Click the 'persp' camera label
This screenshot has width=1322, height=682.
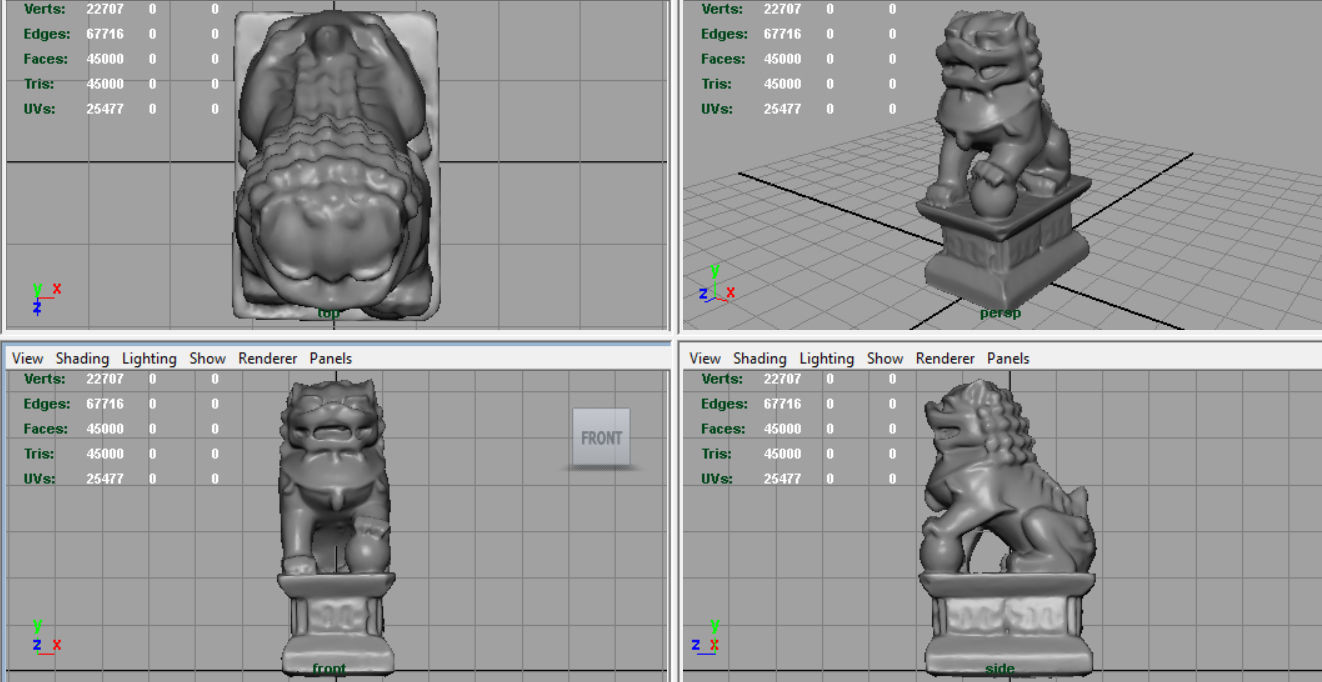tap(1000, 313)
